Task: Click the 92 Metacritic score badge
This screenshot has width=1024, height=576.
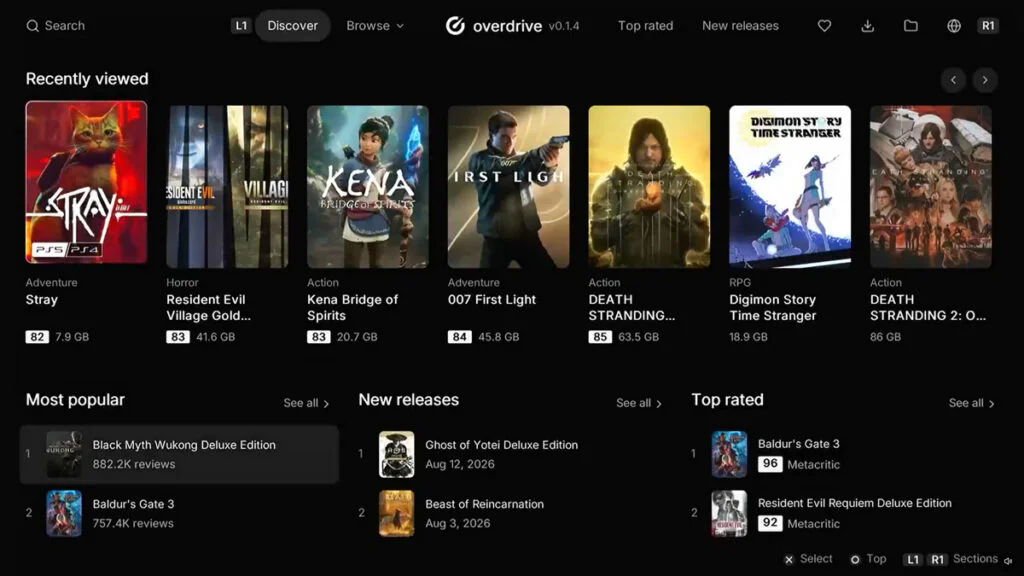Action: pyautogui.click(x=770, y=523)
